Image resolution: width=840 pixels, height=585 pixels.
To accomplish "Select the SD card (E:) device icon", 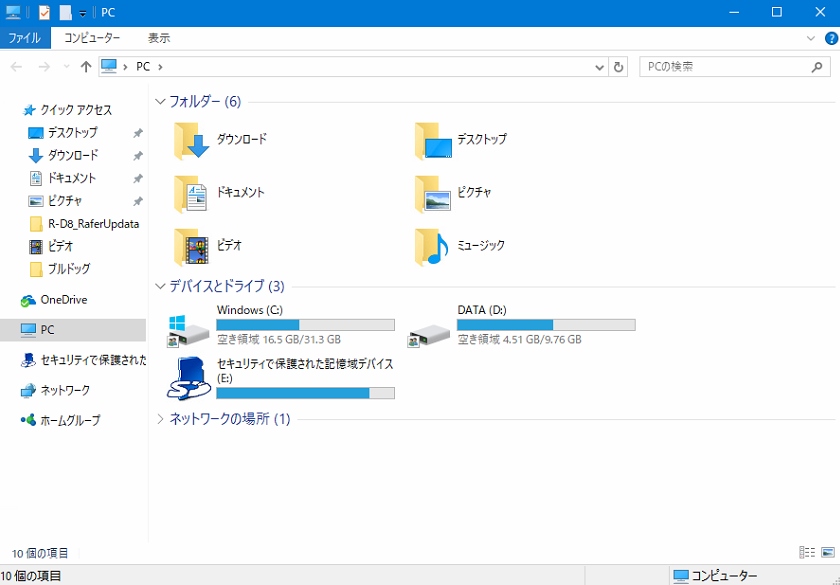I will pyautogui.click(x=188, y=378).
